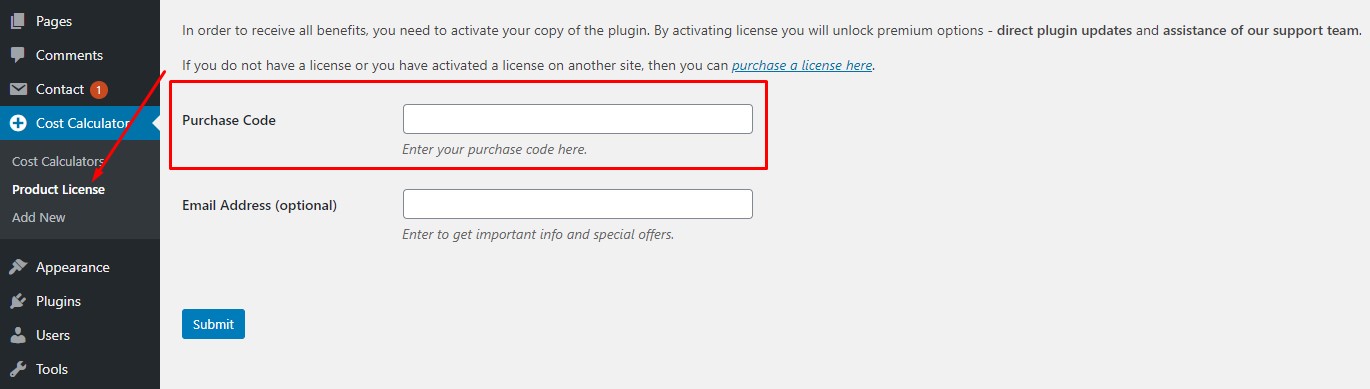The height and width of the screenshot is (389, 1370).
Task: Click the Submit button
Action: tap(213, 324)
